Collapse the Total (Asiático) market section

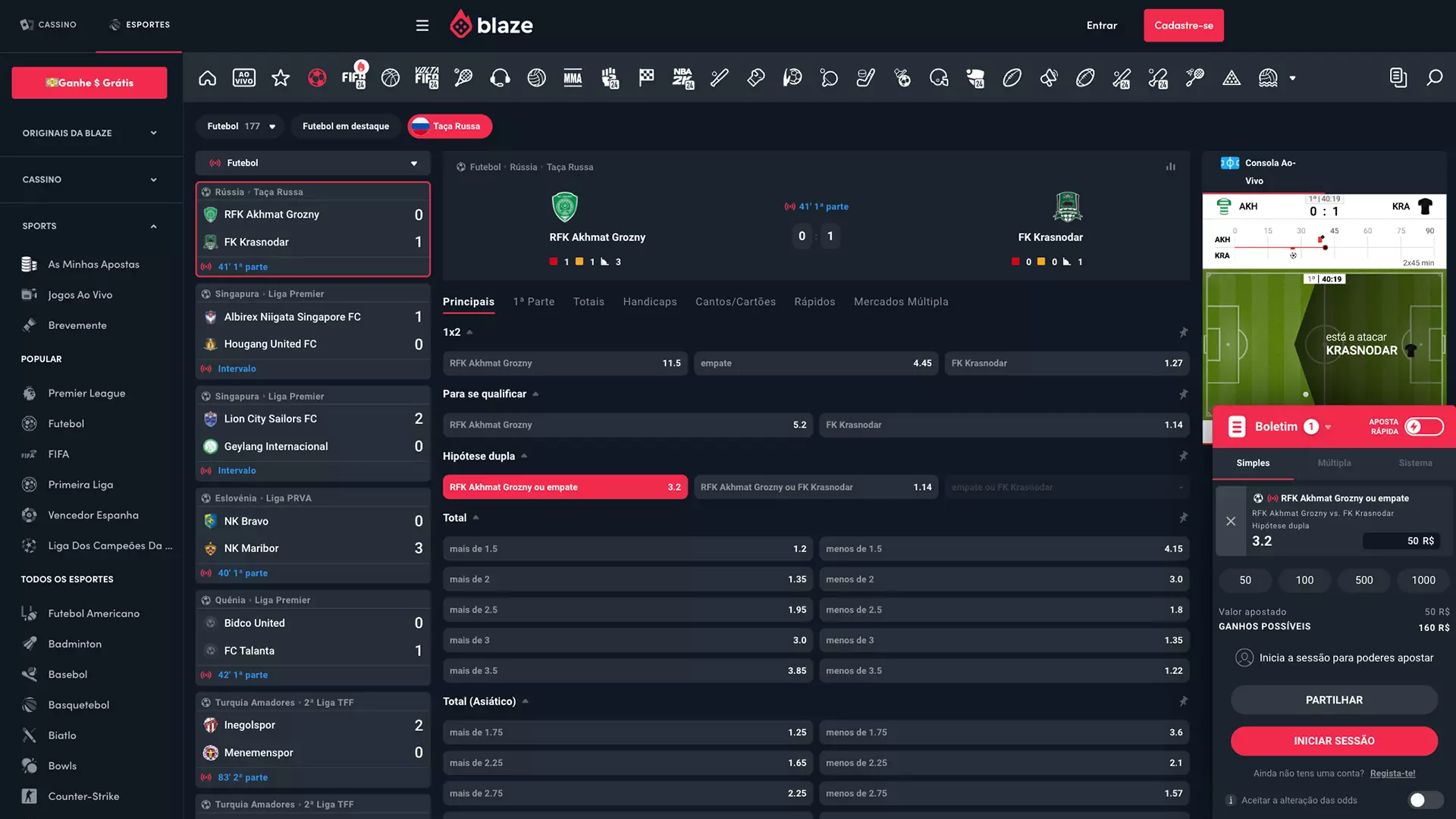coord(525,701)
